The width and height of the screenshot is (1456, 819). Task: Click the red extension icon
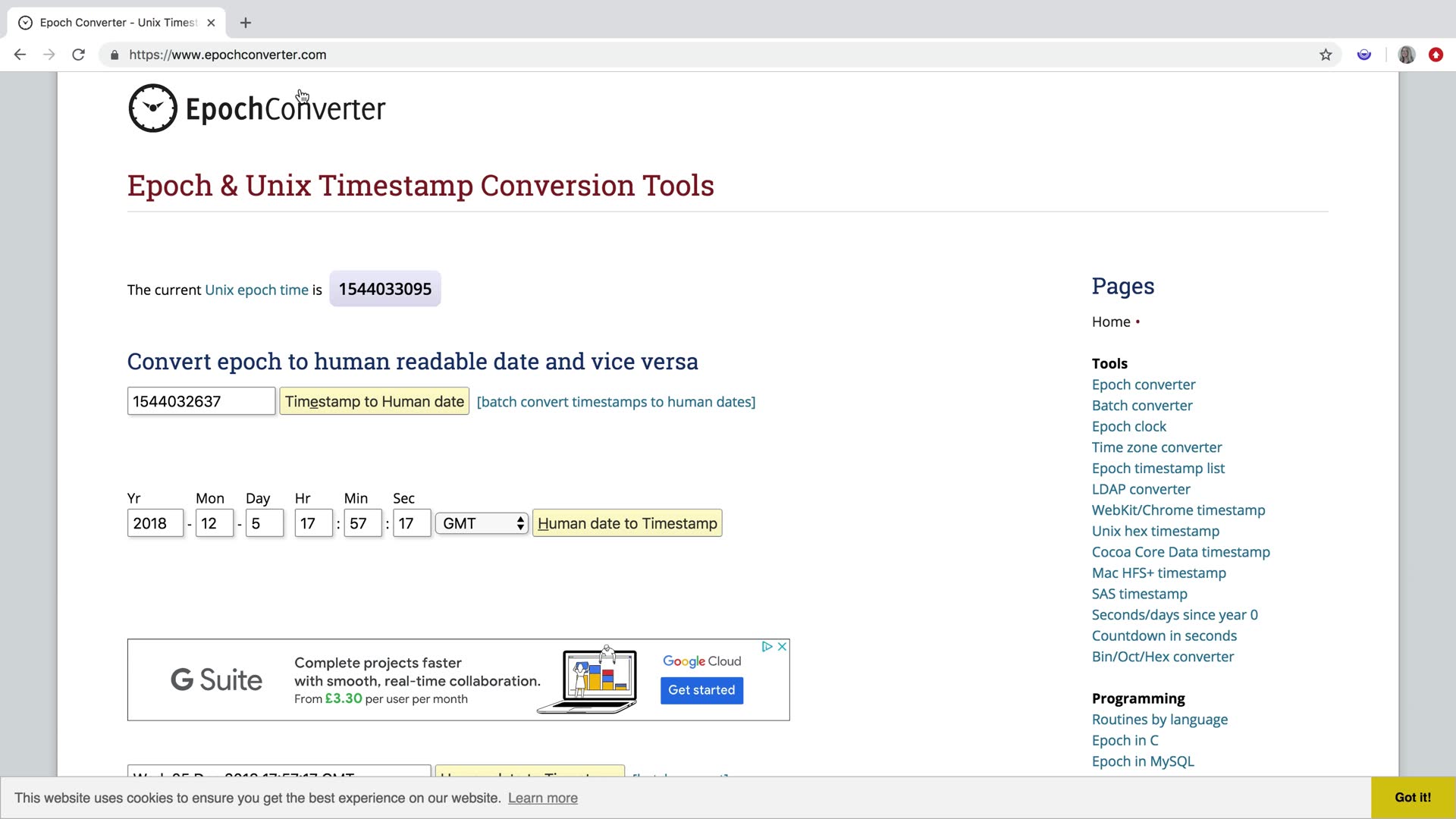pos(1436,55)
